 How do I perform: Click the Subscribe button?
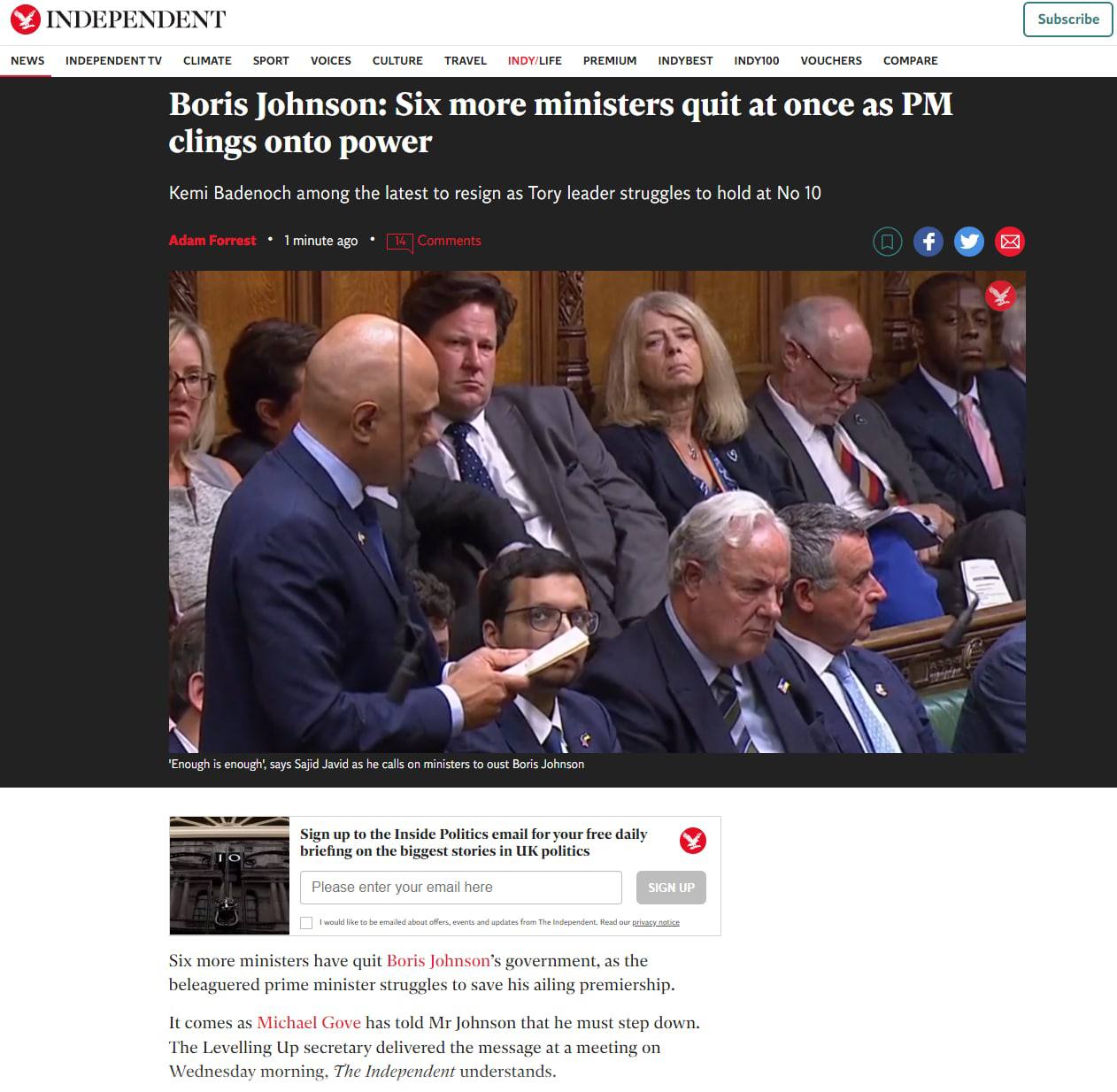(1068, 19)
